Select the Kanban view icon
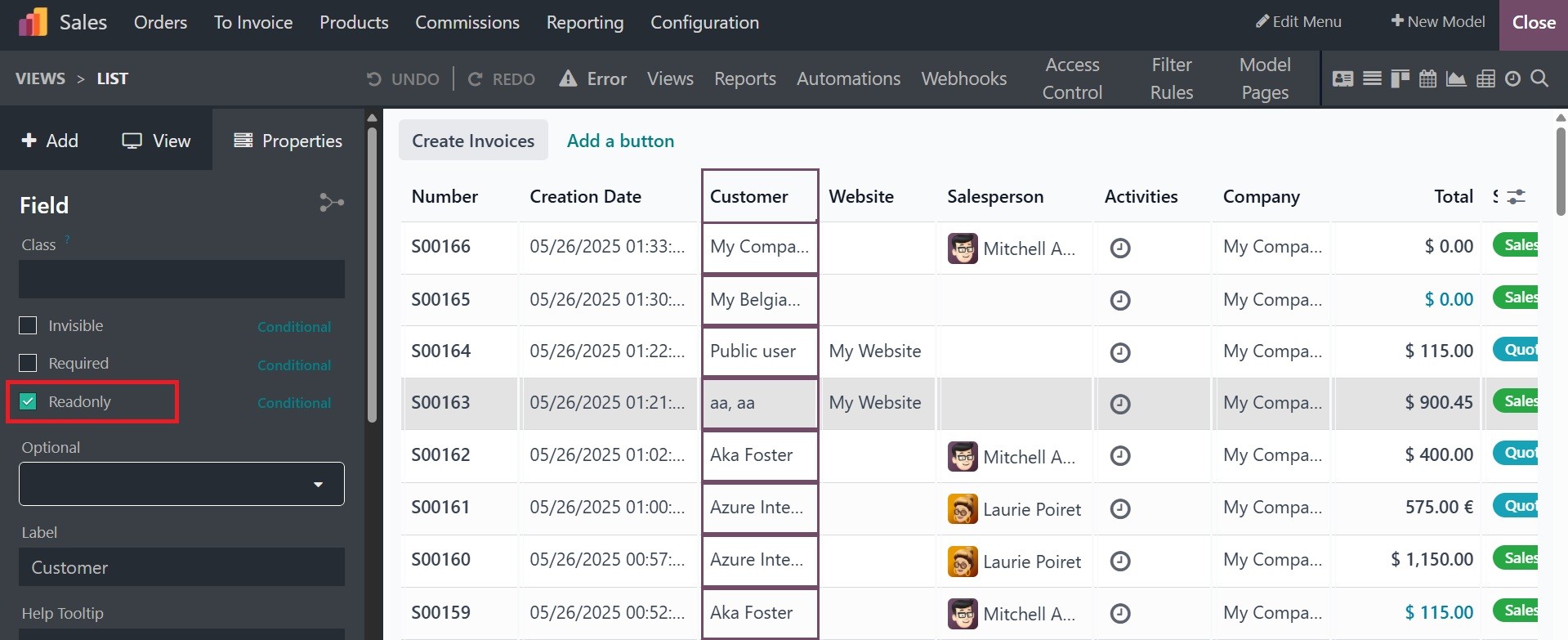The height and width of the screenshot is (640, 1568). tap(1400, 78)
